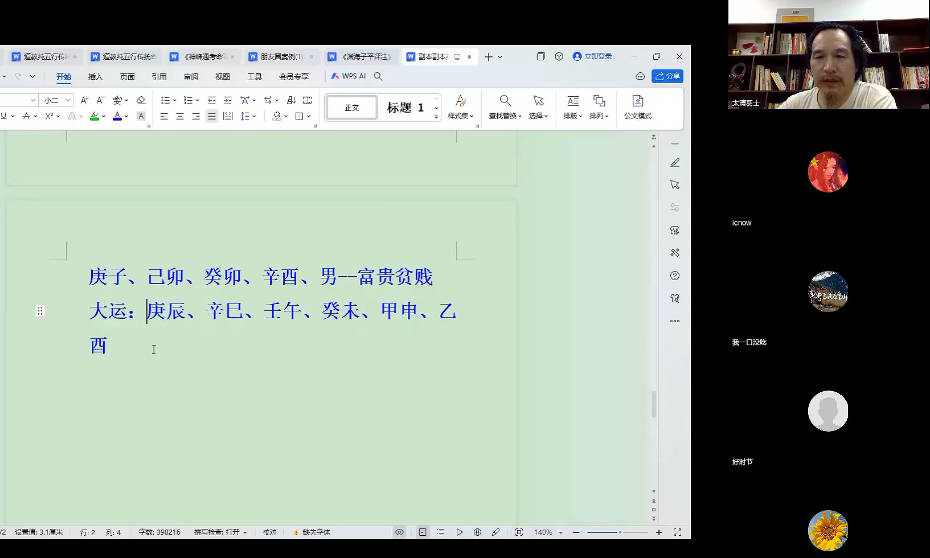Apply the 正文 body text style
This screenshot has height=558, width=930.
click(x=352, y=107)
